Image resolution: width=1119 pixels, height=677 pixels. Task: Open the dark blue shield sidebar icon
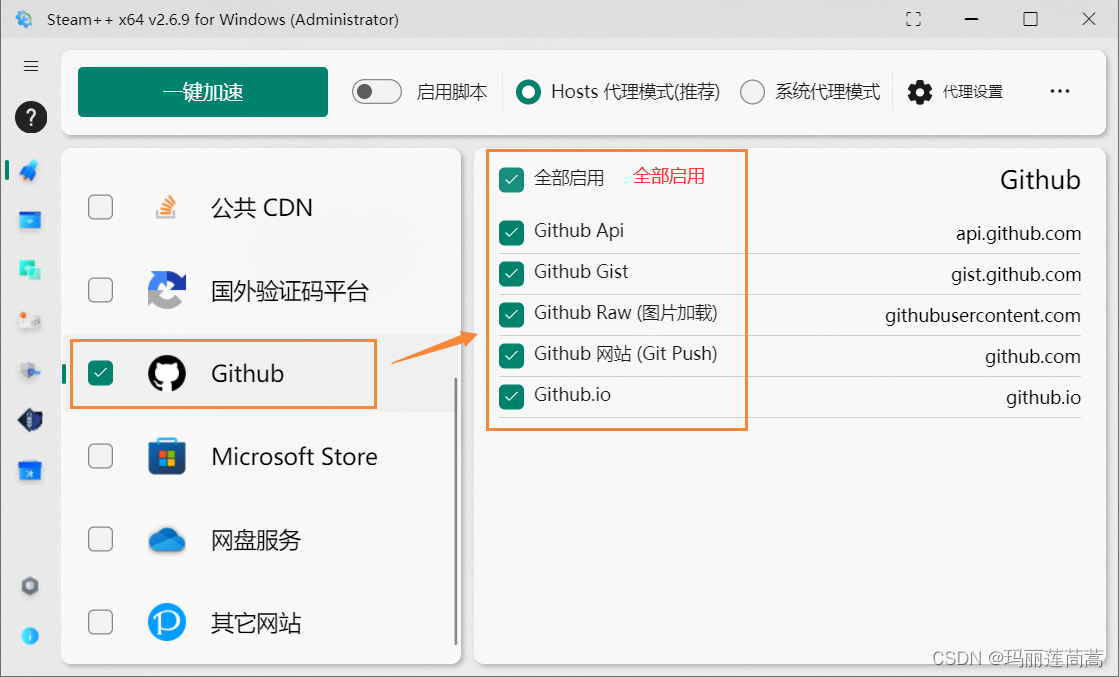[30, 420]
